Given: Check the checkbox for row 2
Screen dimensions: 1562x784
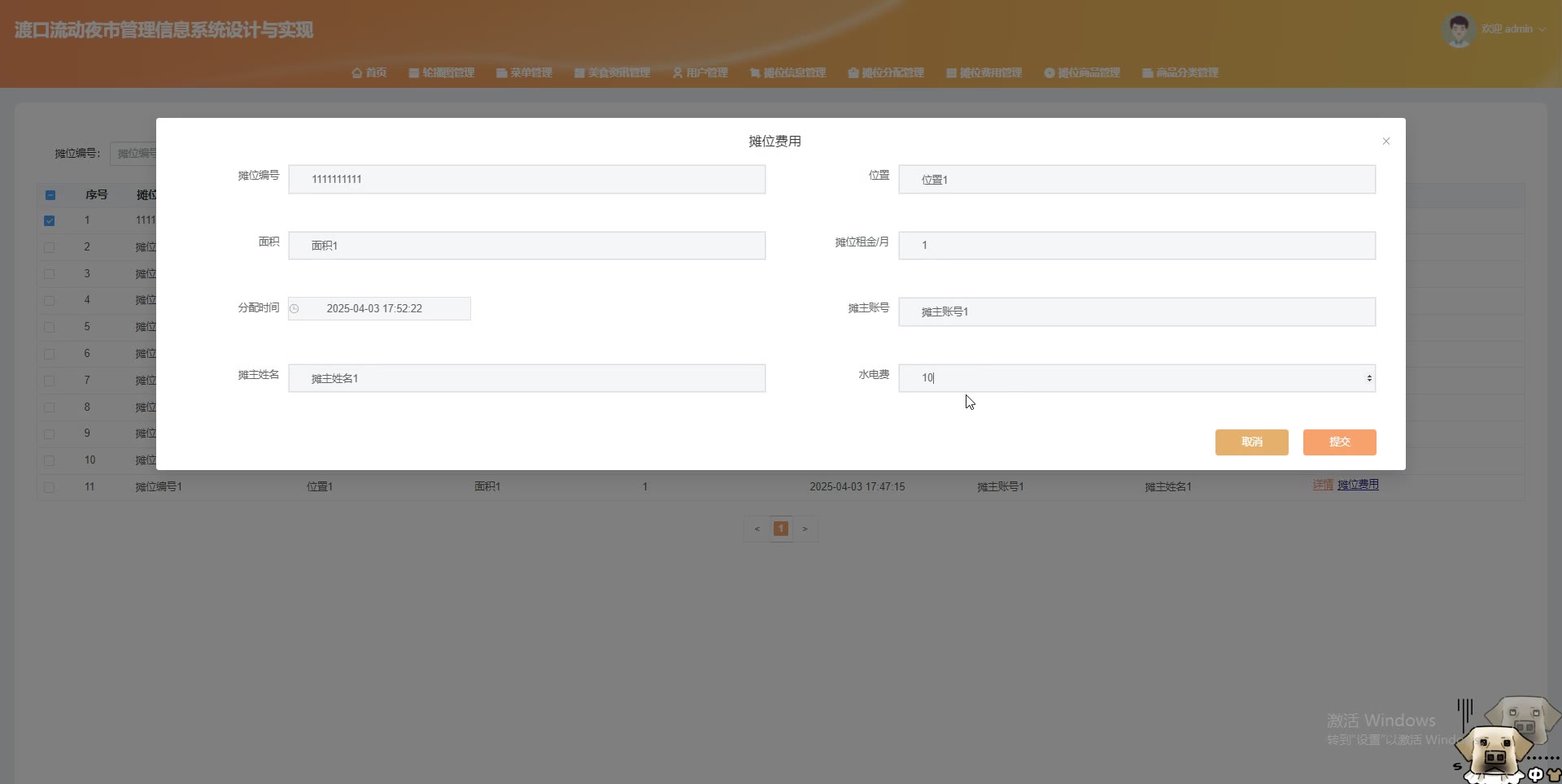Looking at the screenshot, I should click(50, 247).
